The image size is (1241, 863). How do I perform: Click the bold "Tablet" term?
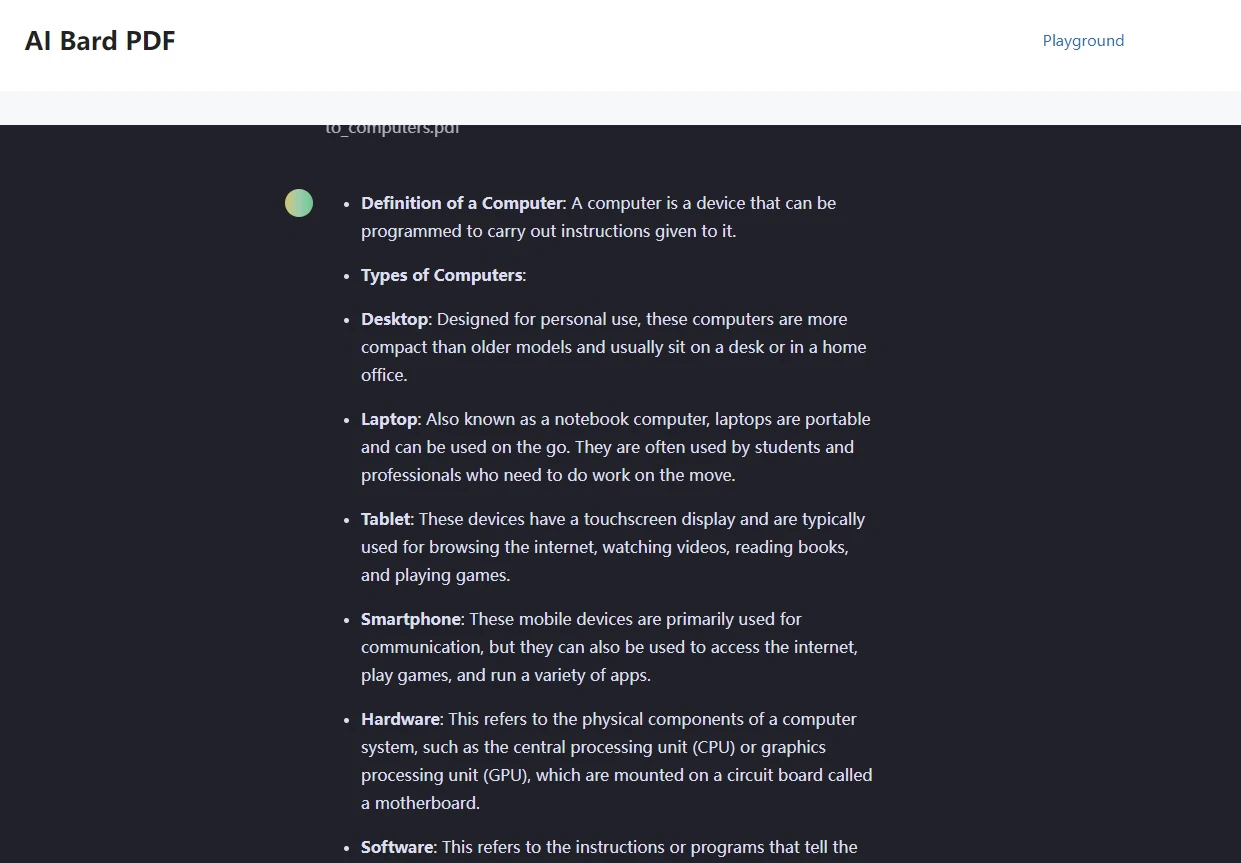(x=386, y=519)
